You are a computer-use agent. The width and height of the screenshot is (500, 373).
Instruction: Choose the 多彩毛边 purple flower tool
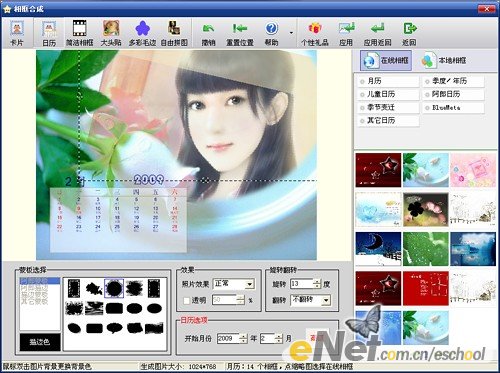tap(142, 33)
